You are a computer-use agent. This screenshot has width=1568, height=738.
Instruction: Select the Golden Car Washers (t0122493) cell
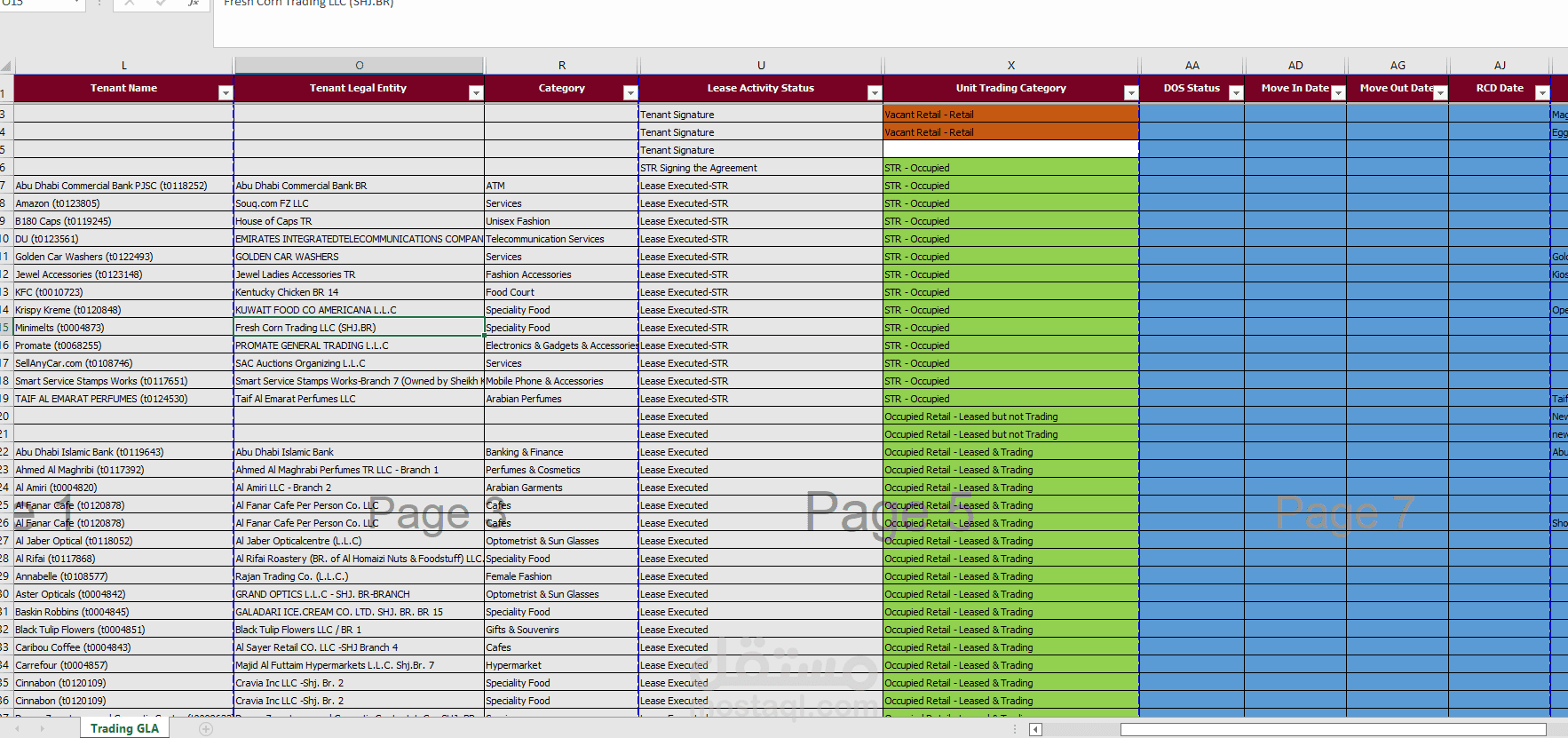point(124,257)
